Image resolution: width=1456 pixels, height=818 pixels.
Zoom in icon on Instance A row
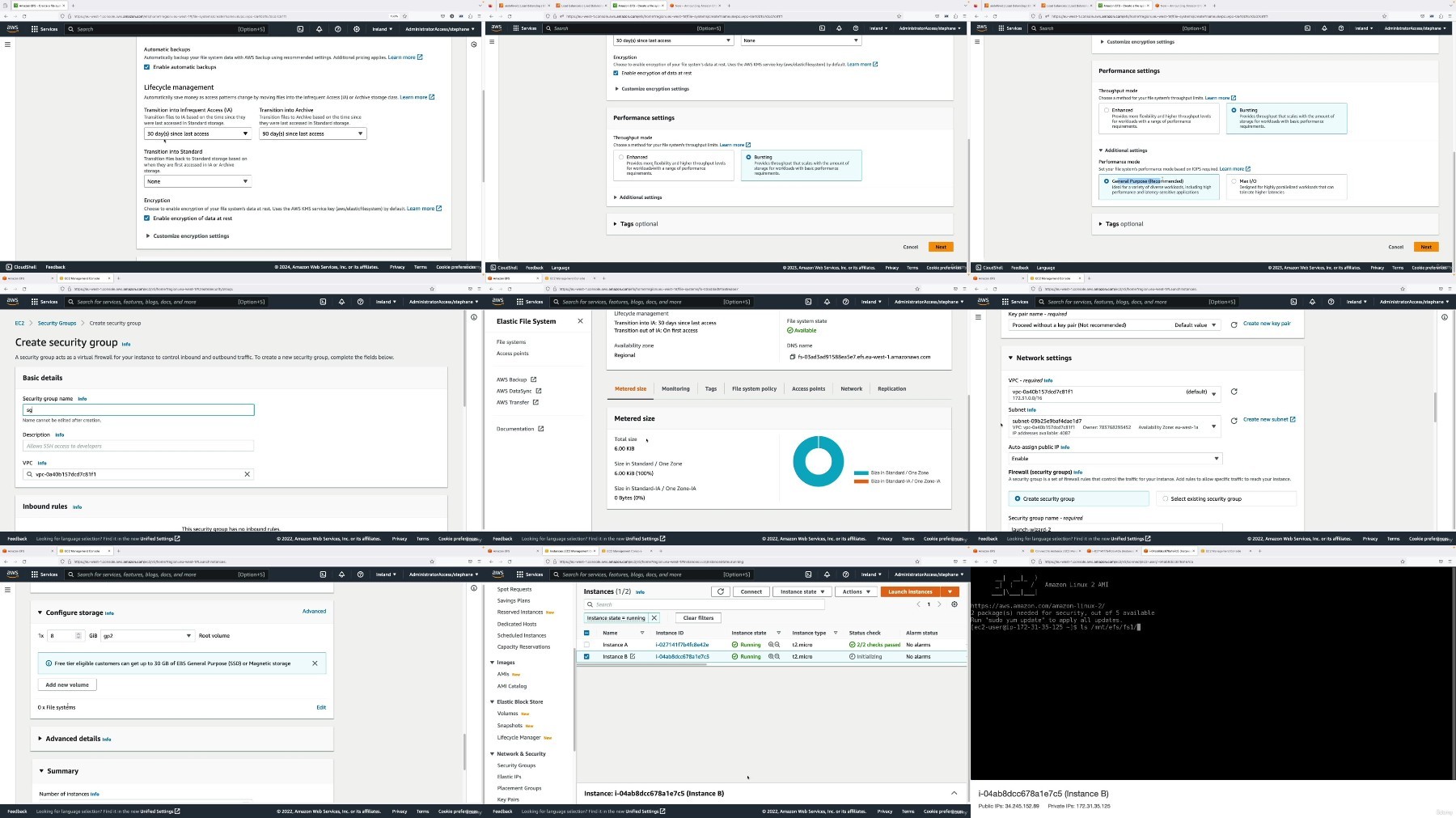[x=771, y=645]
